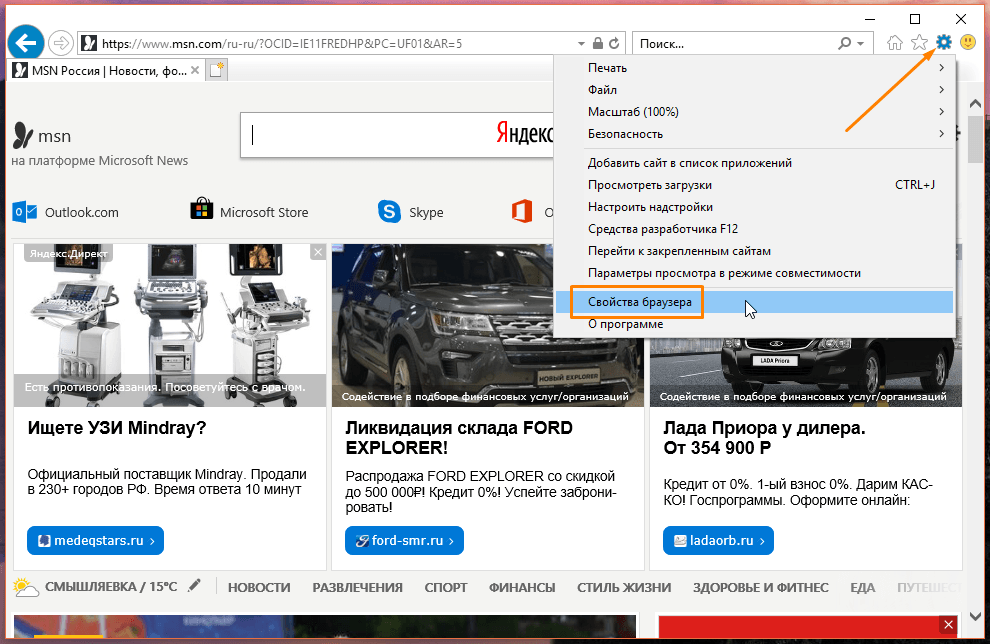Expand search provider dropdown arrow
Screen dimensions: 990x644
click(x=861, y=44)
